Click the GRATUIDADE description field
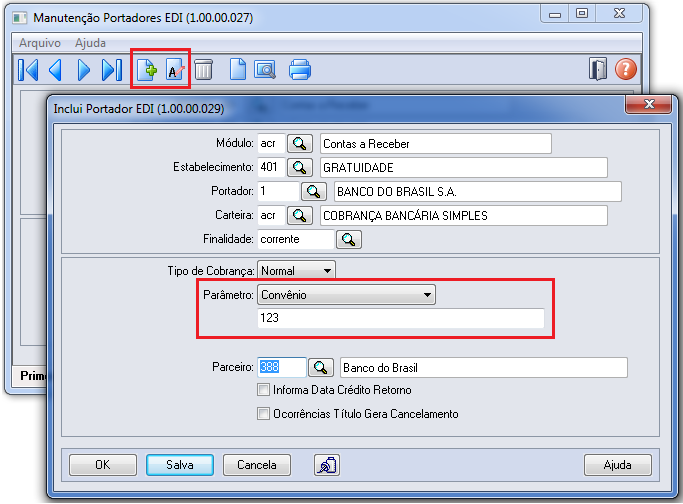Viewport: 683px width, 504px height. point(463,168)
